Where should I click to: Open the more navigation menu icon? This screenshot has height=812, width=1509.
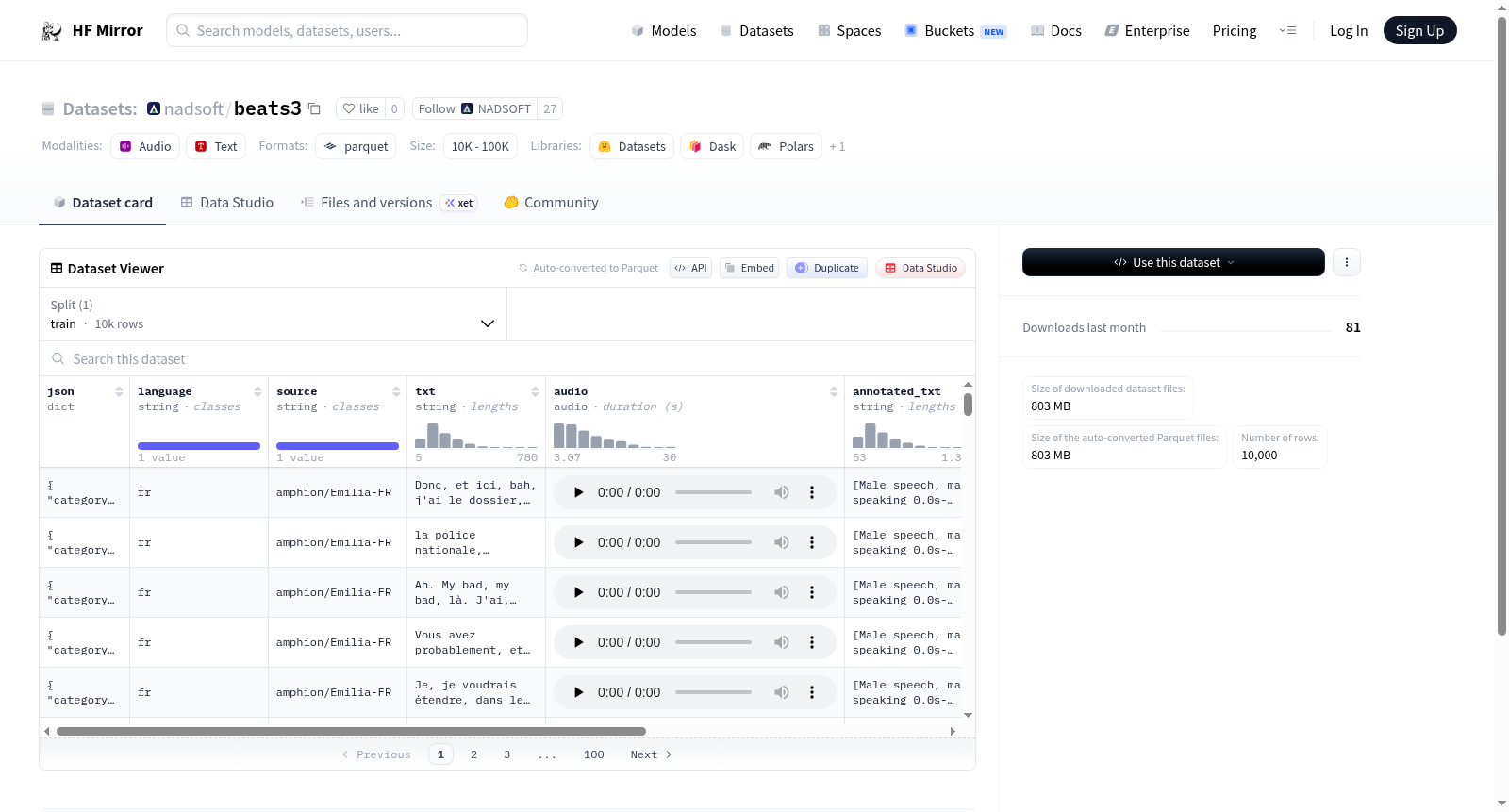click(1287, 30)
